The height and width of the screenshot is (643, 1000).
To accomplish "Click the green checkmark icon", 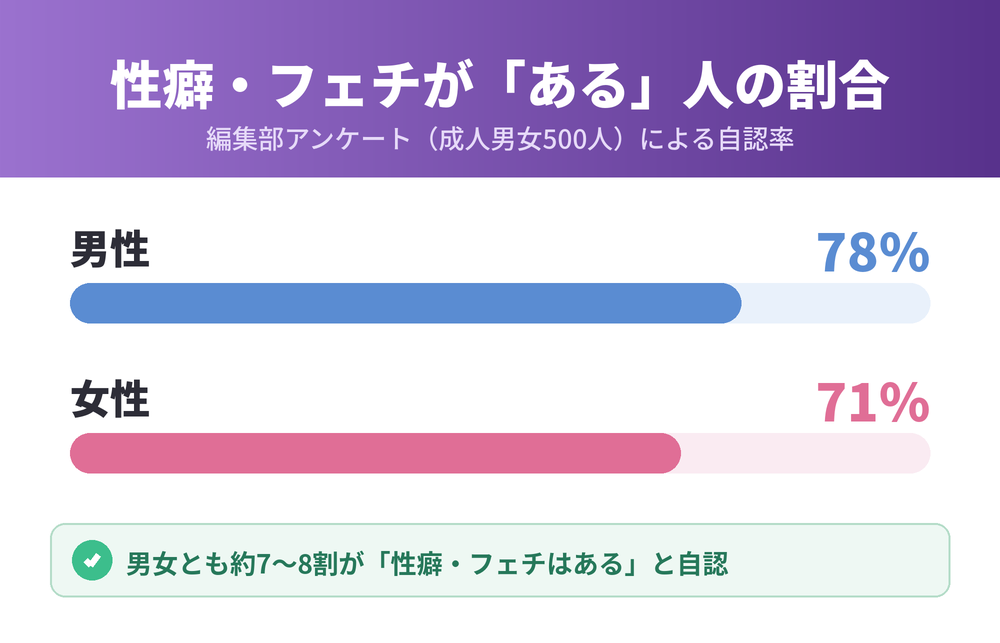I will point(92,560).
